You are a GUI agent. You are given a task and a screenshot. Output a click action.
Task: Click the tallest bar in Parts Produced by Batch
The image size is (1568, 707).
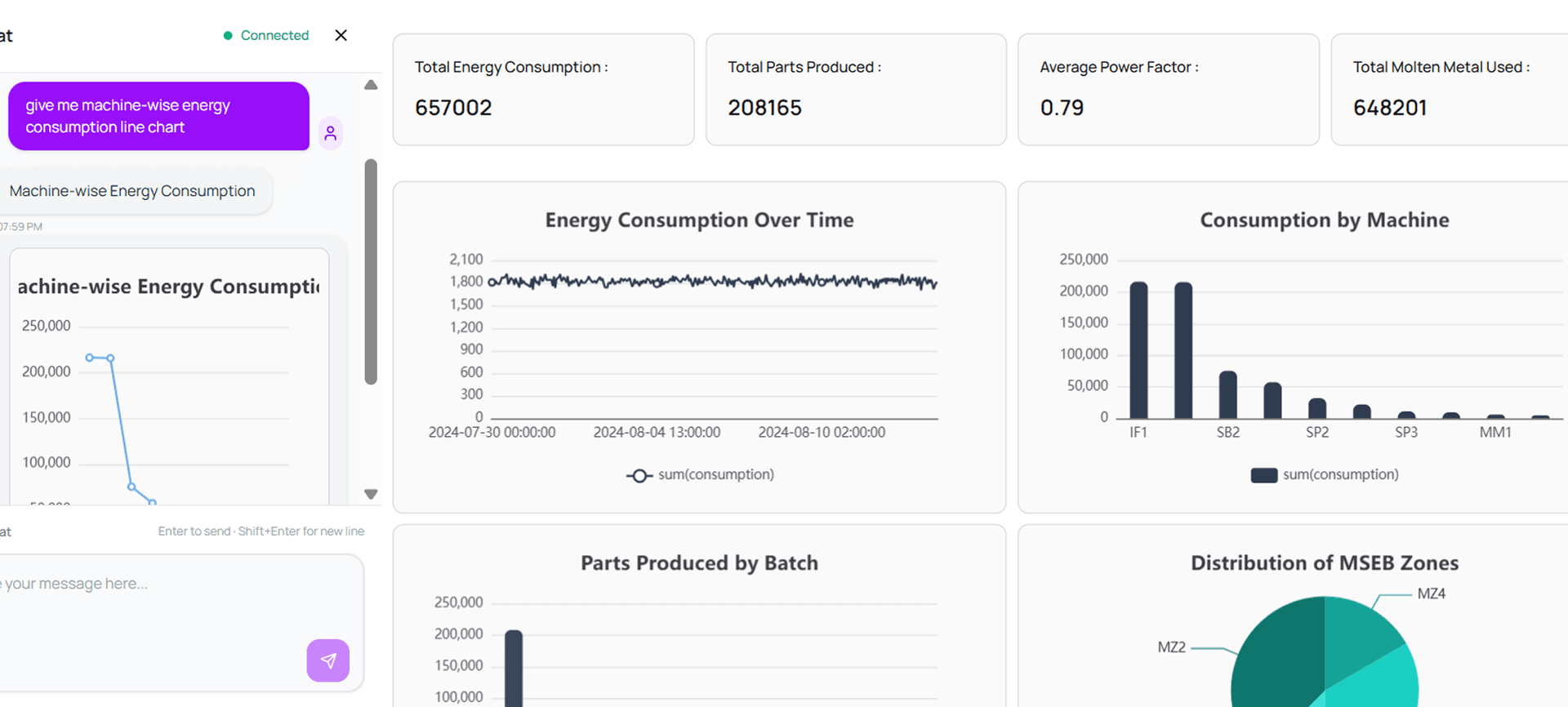(x=514, y=668)
